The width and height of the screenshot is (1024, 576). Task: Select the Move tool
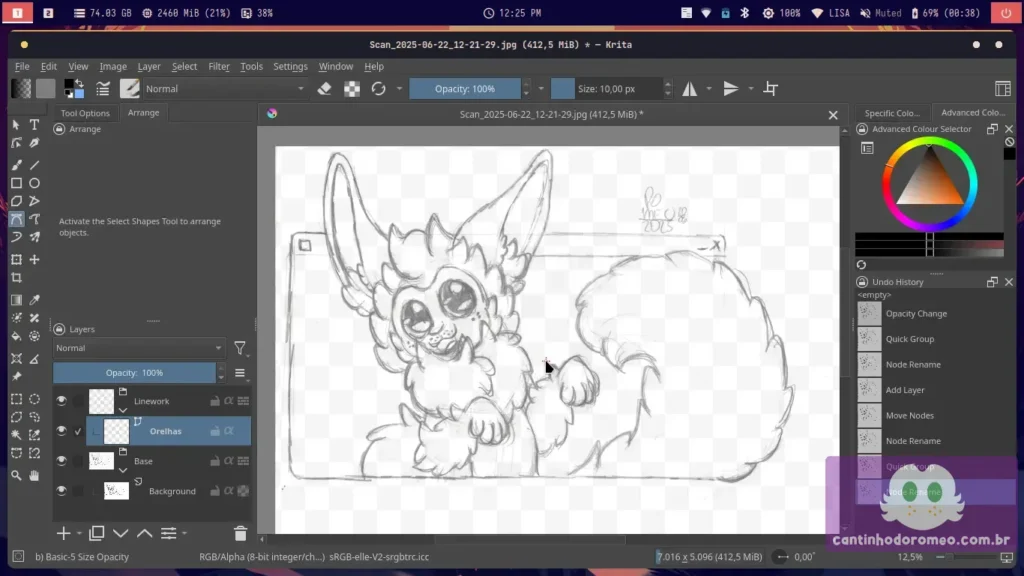point(35,260)
